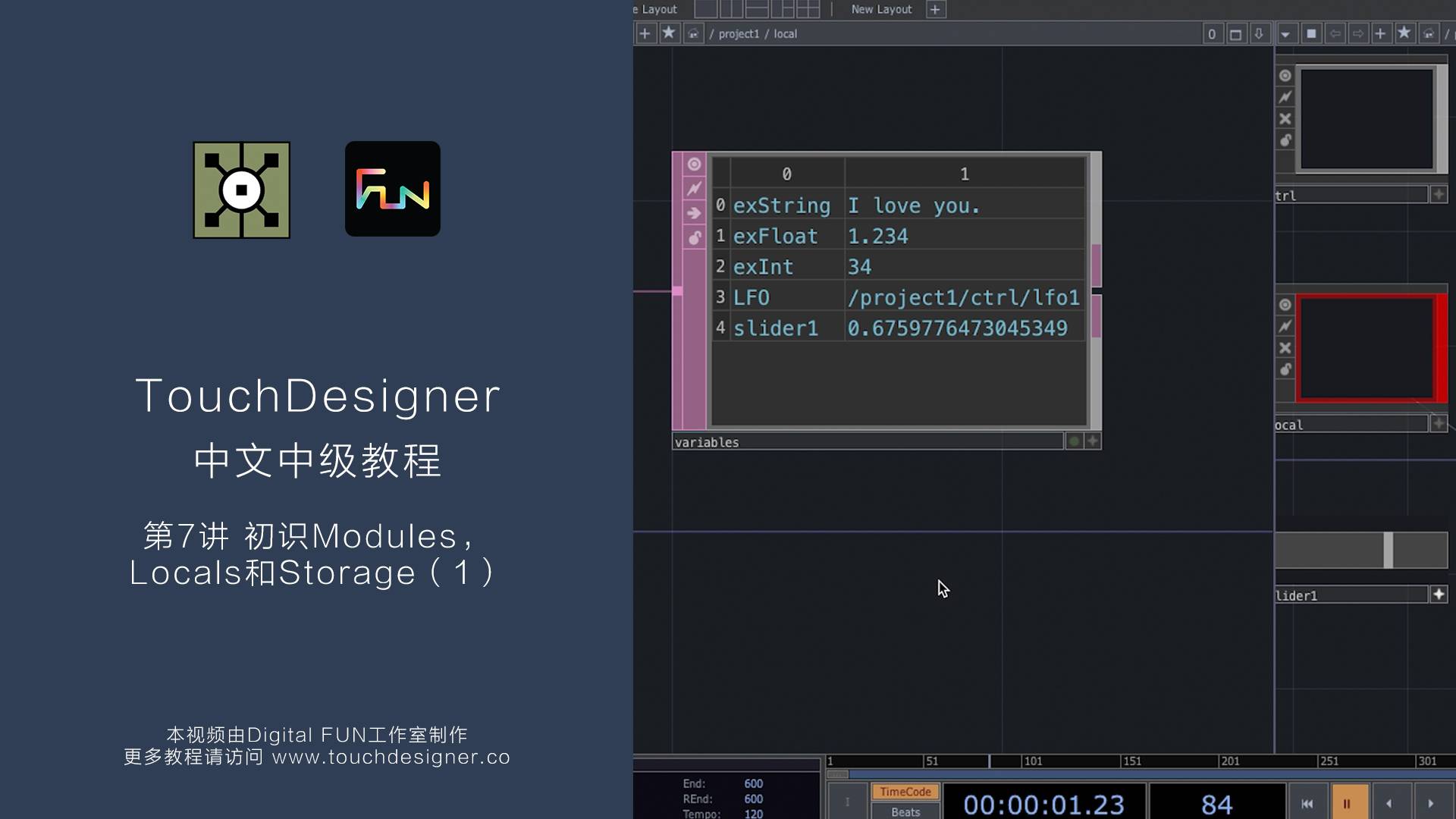Maximize the left network pane
Image resolution: width=1456 pixels, height=819 pixels.
coord(1235,34)
